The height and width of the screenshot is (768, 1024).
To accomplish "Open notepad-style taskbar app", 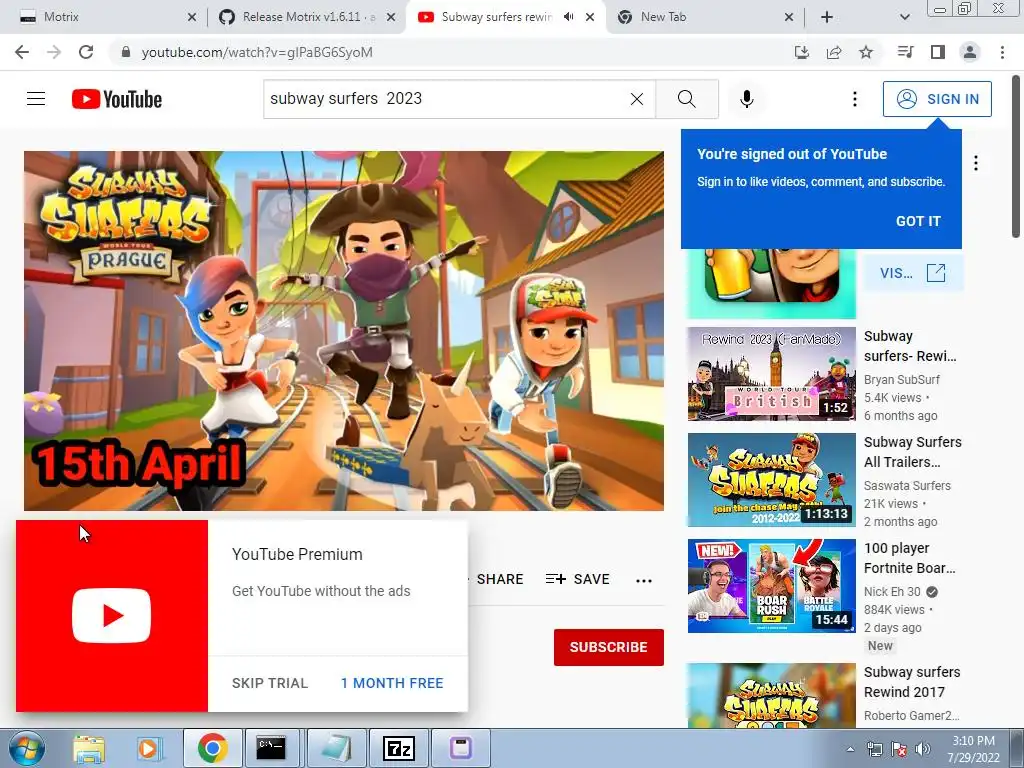I will [x=338, y=748].
